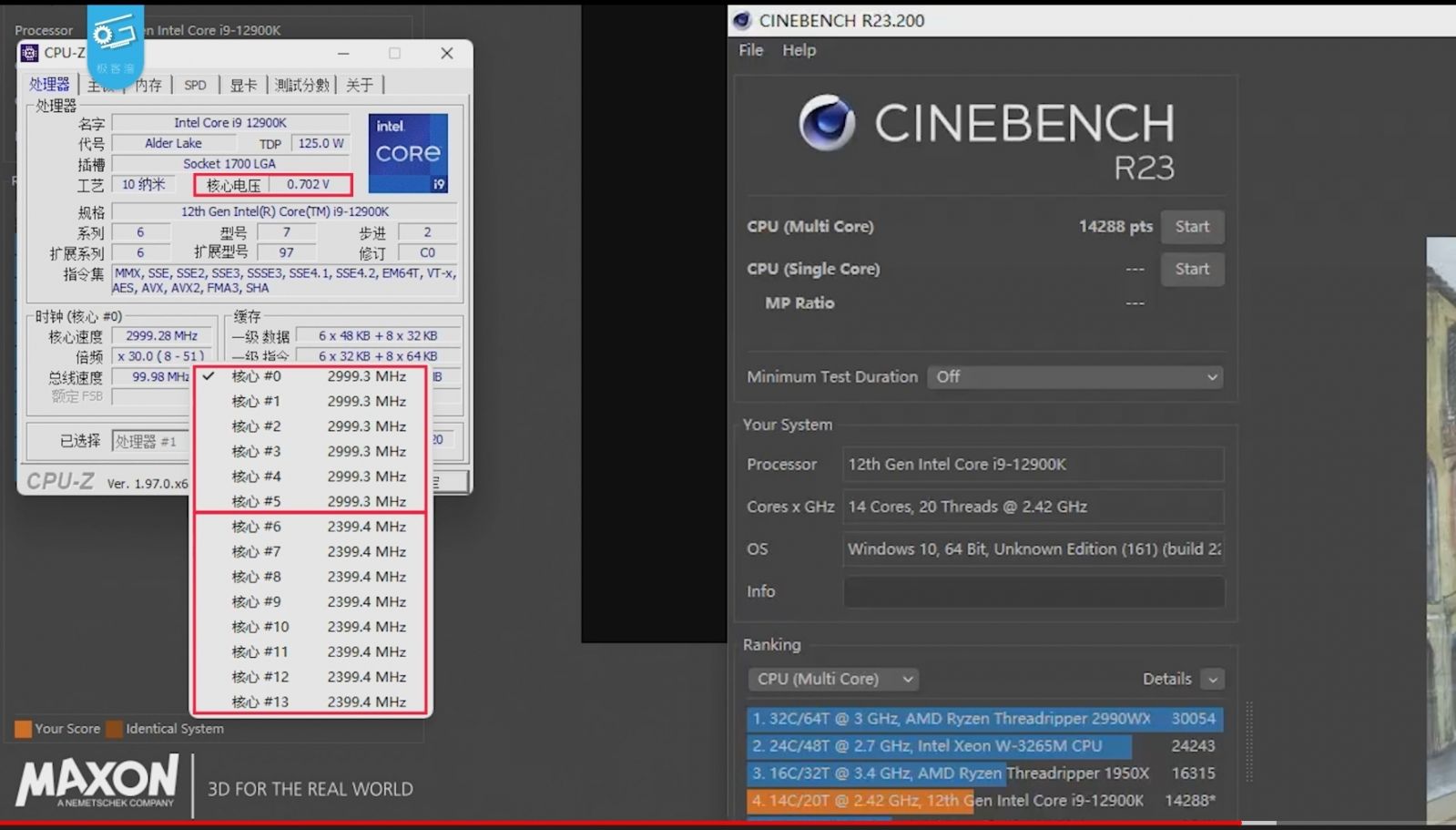Switch to the 内存 tab in CPU-Z
1456x830 pixels.
pos(148,85)
